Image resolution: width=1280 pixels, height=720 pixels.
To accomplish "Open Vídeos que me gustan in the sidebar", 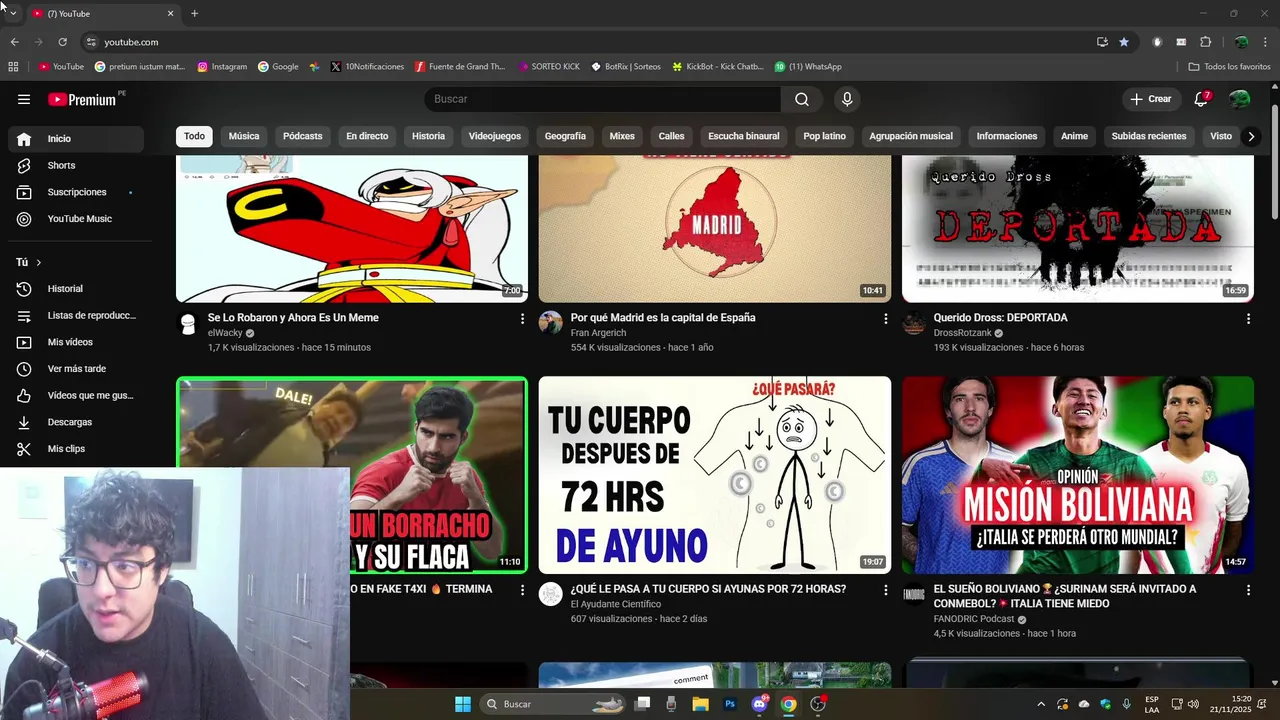I will point(74,396).
